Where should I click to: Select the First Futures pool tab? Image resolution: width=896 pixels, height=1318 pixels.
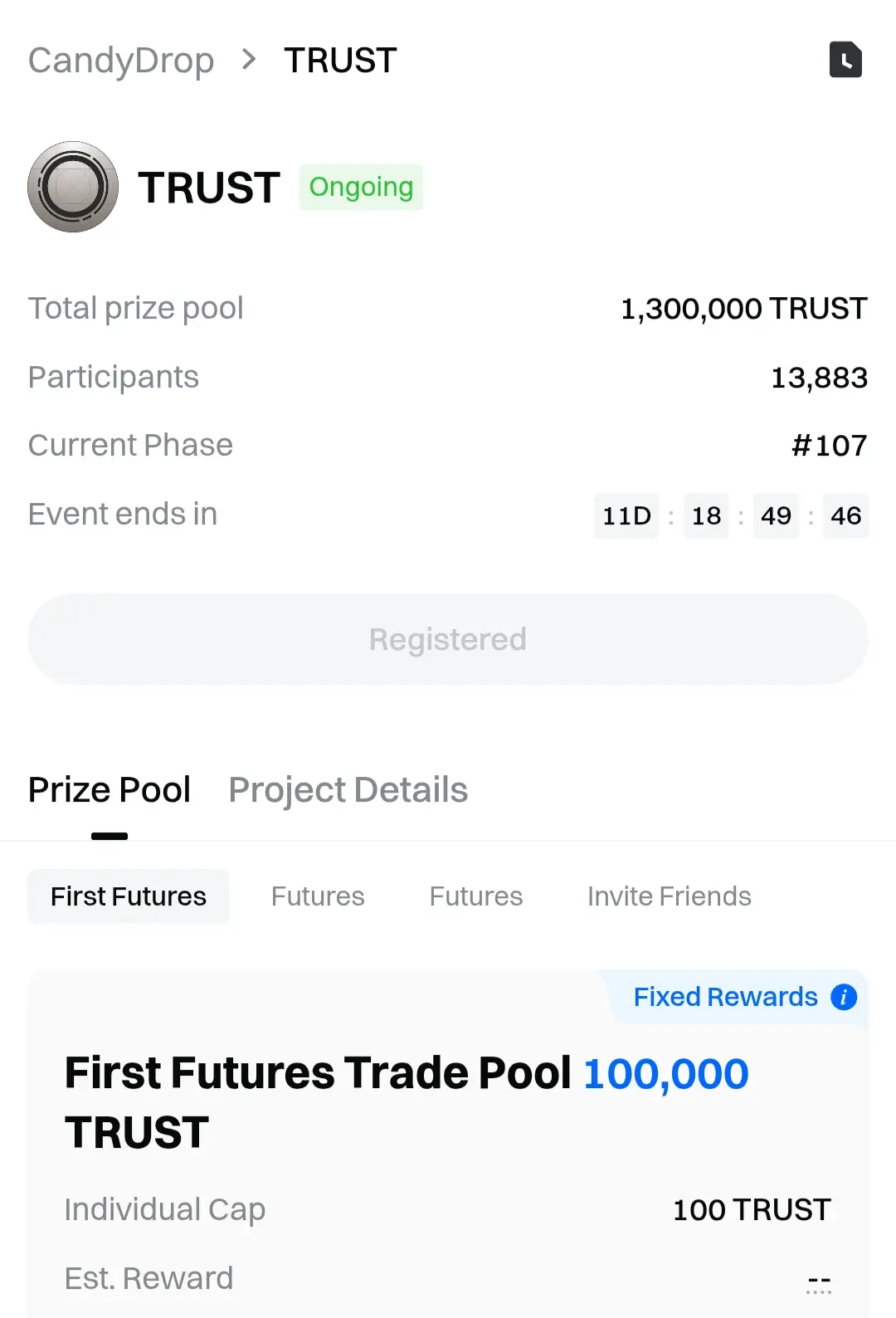(x=129, y=896)
